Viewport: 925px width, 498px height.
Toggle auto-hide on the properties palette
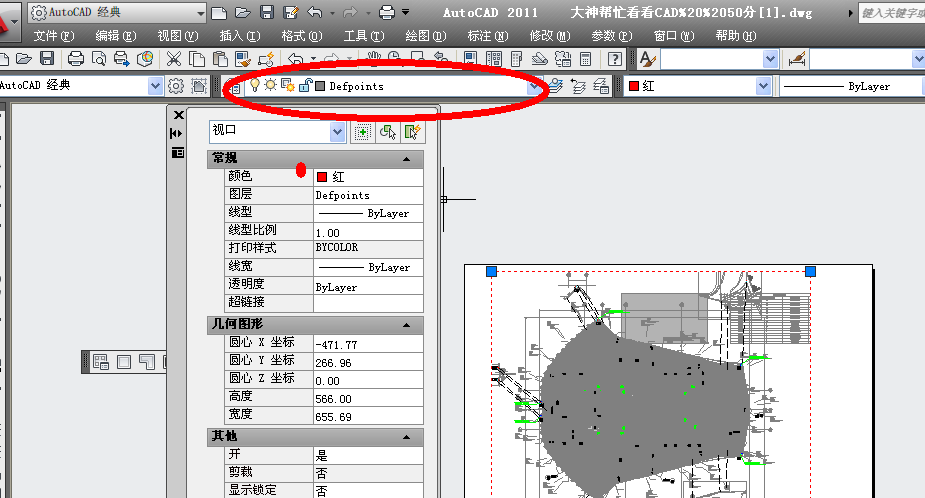click(x=176, y=134)
